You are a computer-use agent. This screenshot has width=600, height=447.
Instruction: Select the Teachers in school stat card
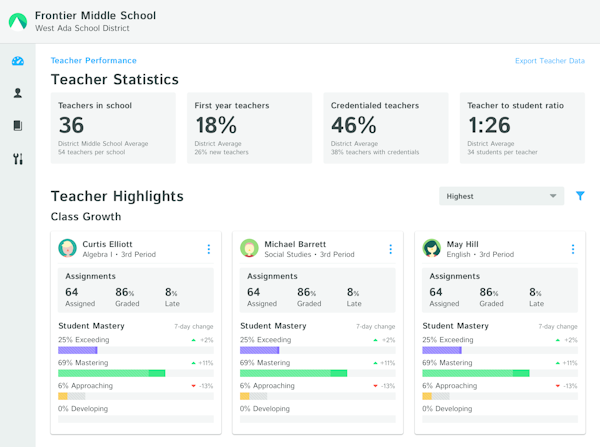point(113,128)
